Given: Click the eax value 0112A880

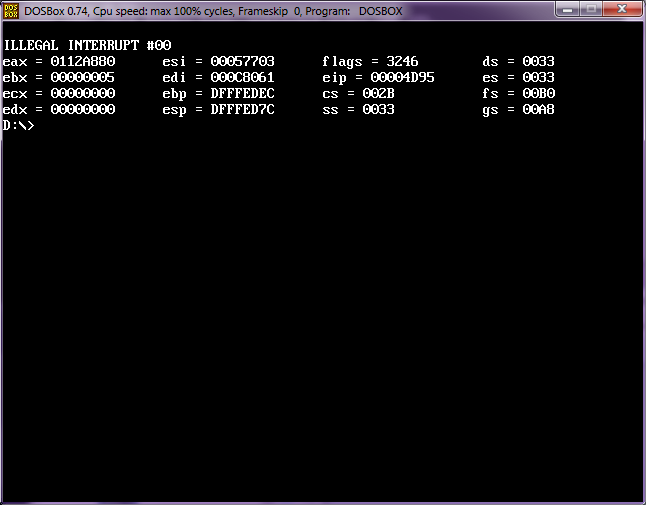Looking at the screenshot, I should [x=83, y=61].
